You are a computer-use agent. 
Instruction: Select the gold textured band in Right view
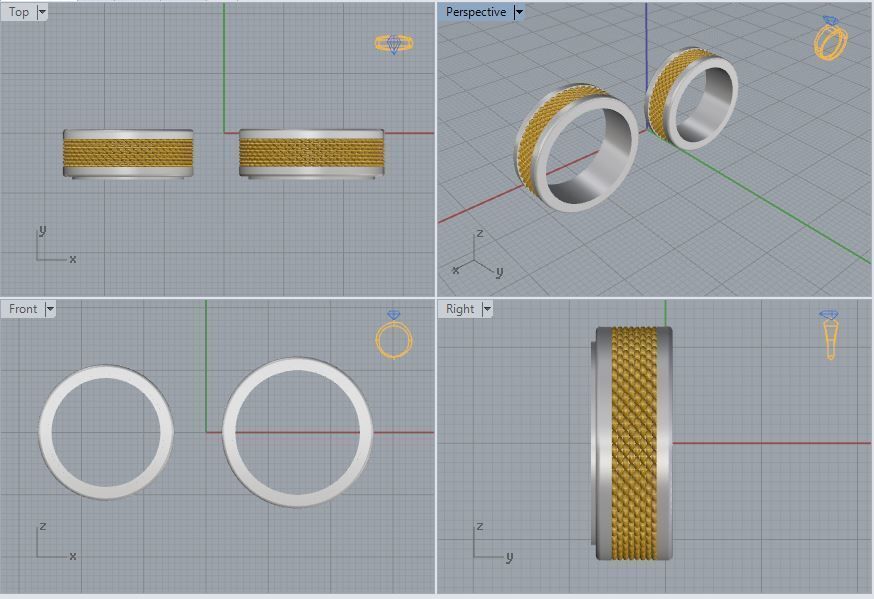click(x=634, y=443)
